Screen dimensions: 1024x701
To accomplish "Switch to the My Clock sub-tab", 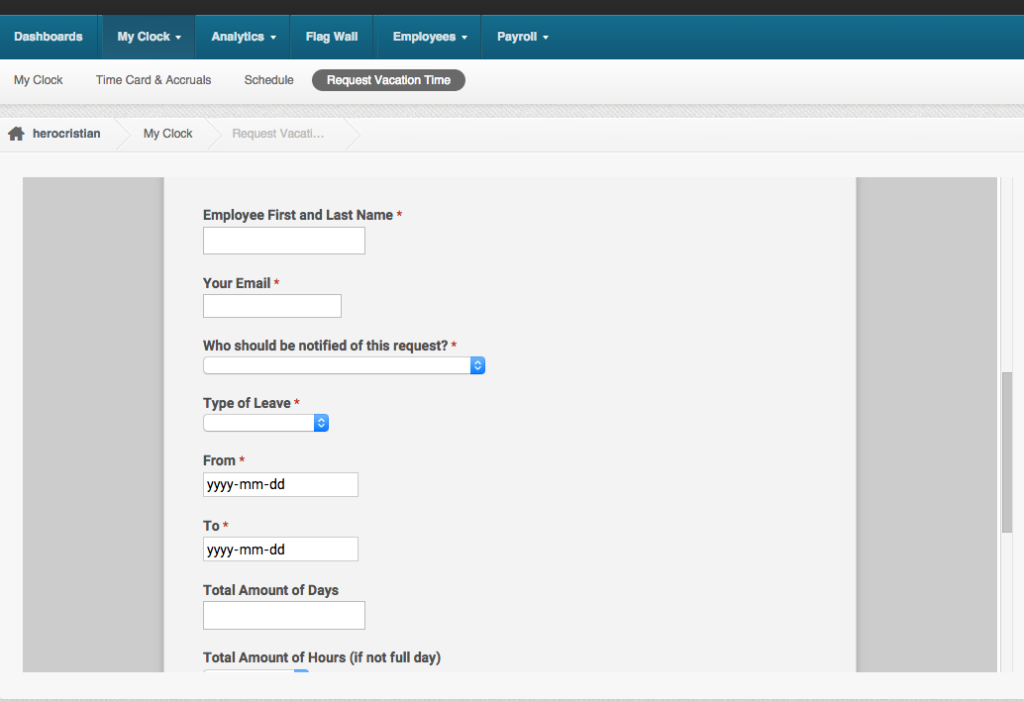I will coord(39,80).
